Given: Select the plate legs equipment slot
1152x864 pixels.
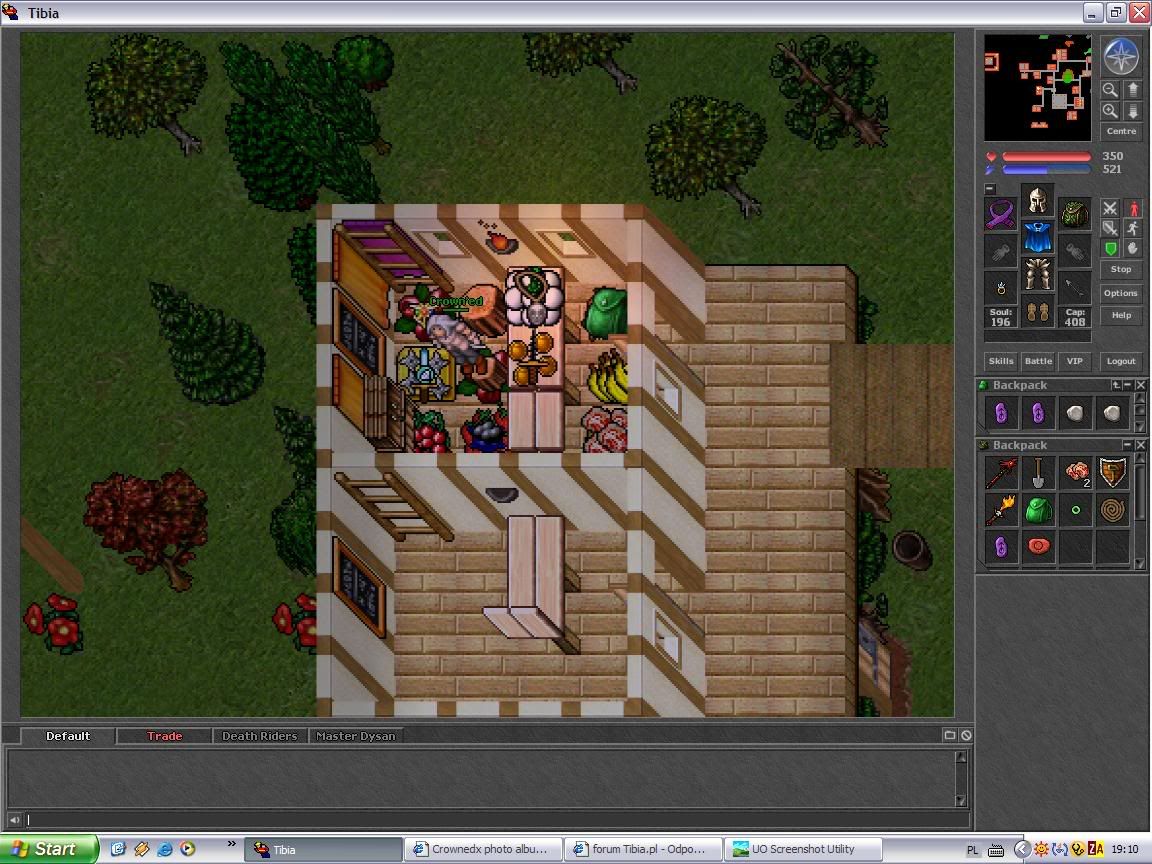Looking at the screenshot, I should (1037, 274).
